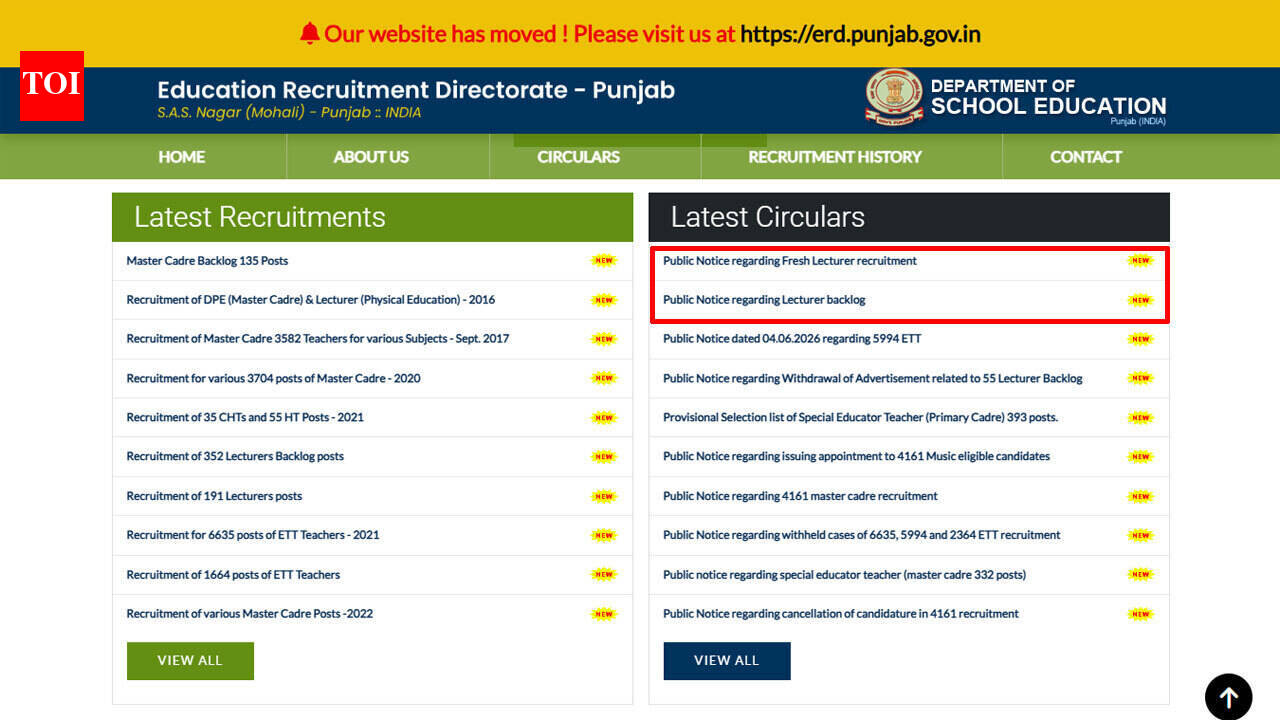Open Recruitment of 352 Lecturers Backlog posts
Image resolution: width=1280 pixels, height=720 pixels.
click(235, 457)
